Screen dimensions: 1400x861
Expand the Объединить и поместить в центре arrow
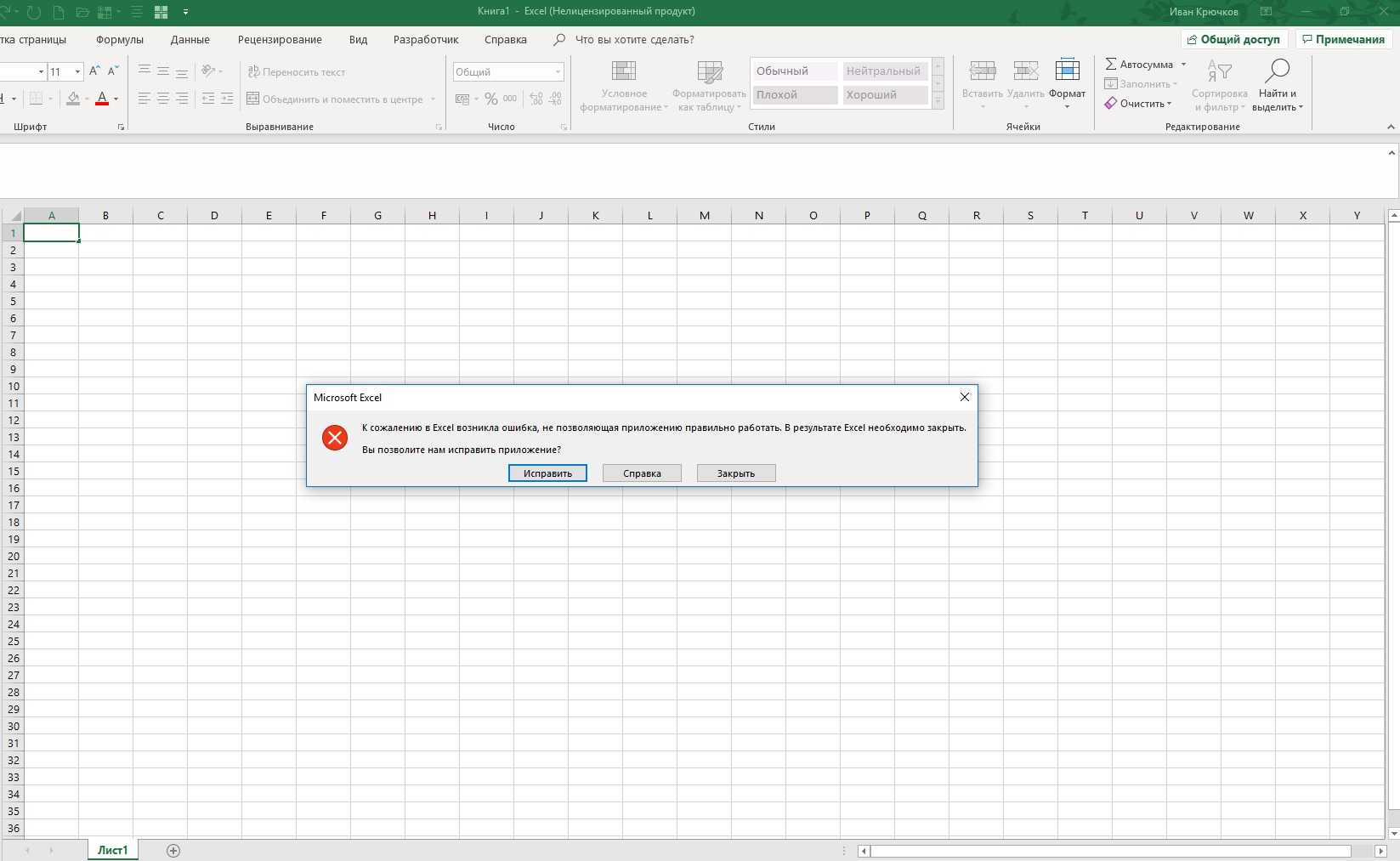(433, 99)
